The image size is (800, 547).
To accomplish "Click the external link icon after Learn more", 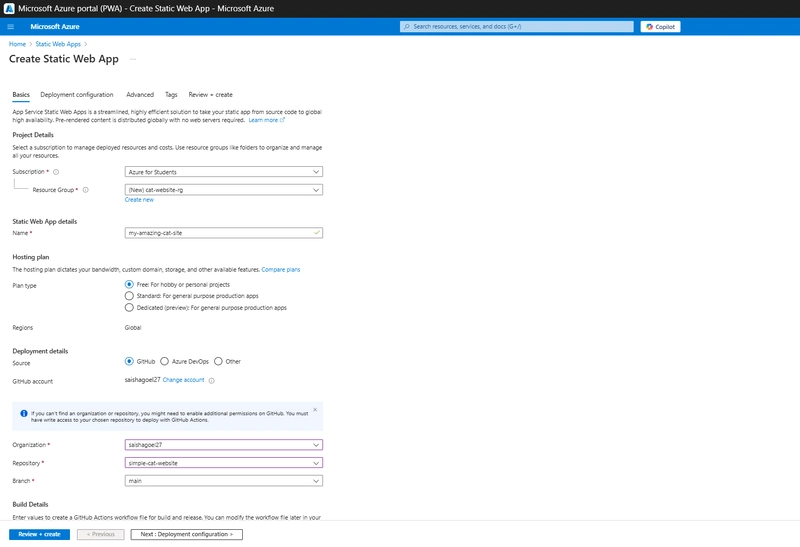I will (x=282, y=120).
